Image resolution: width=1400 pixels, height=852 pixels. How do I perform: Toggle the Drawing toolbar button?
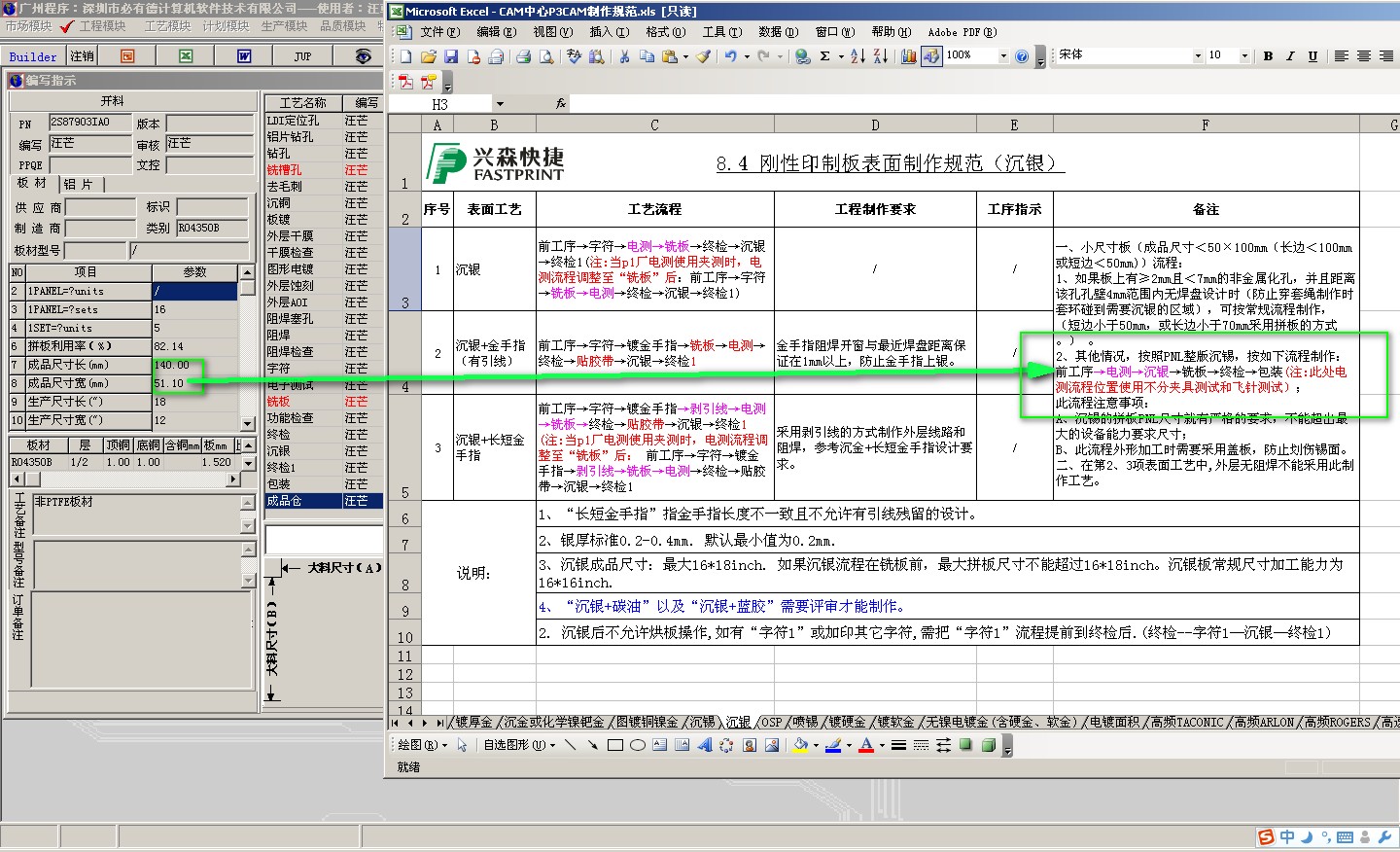[x=931, y=56]
